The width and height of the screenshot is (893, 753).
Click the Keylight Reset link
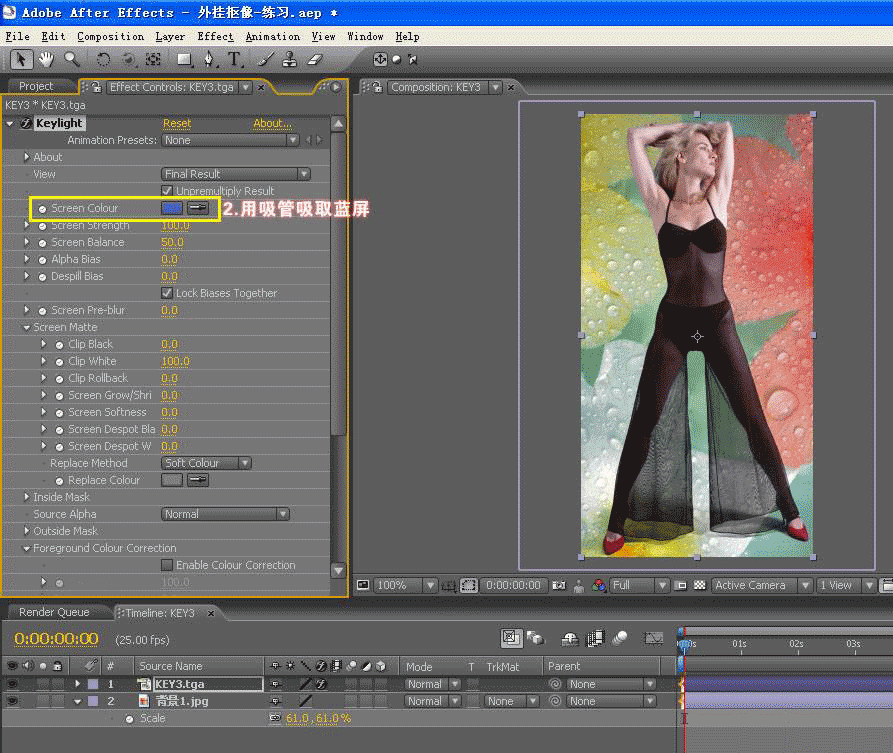[x=177, y=123]
